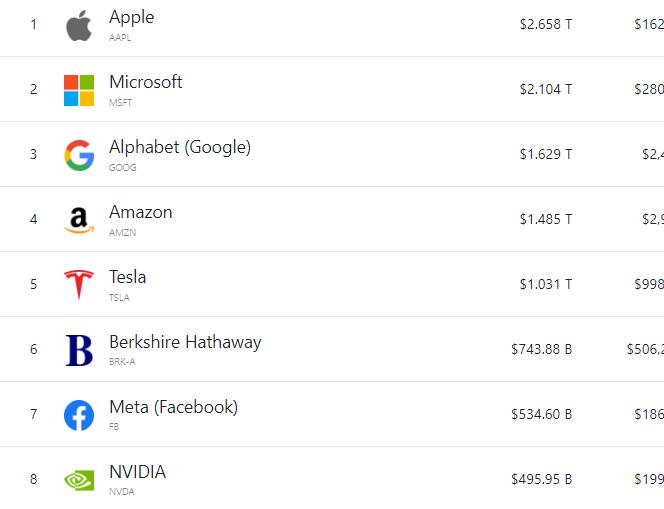The width and height of the screenshot is (664, 509).
Task: Click the red Tesla logo
Action: click(79, 285)
